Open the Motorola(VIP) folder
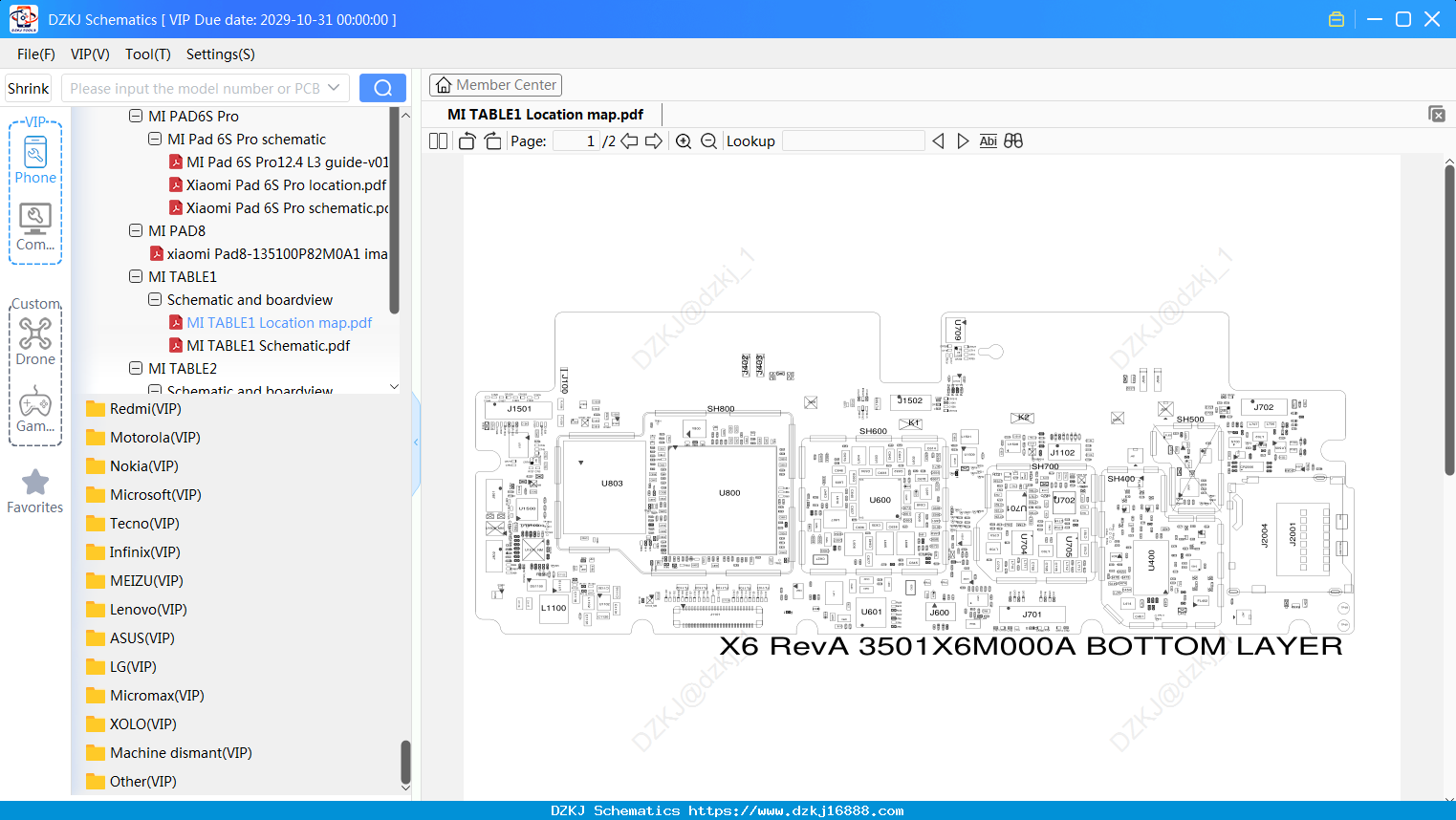This screenshot has height=820, width=1456. pos(143,437)
